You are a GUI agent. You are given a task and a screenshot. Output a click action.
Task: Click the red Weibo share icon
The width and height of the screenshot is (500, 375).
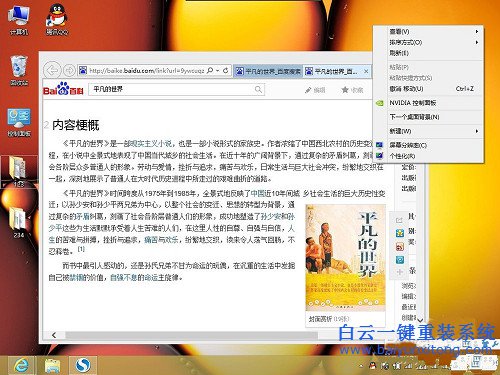(x=400, y=246)
